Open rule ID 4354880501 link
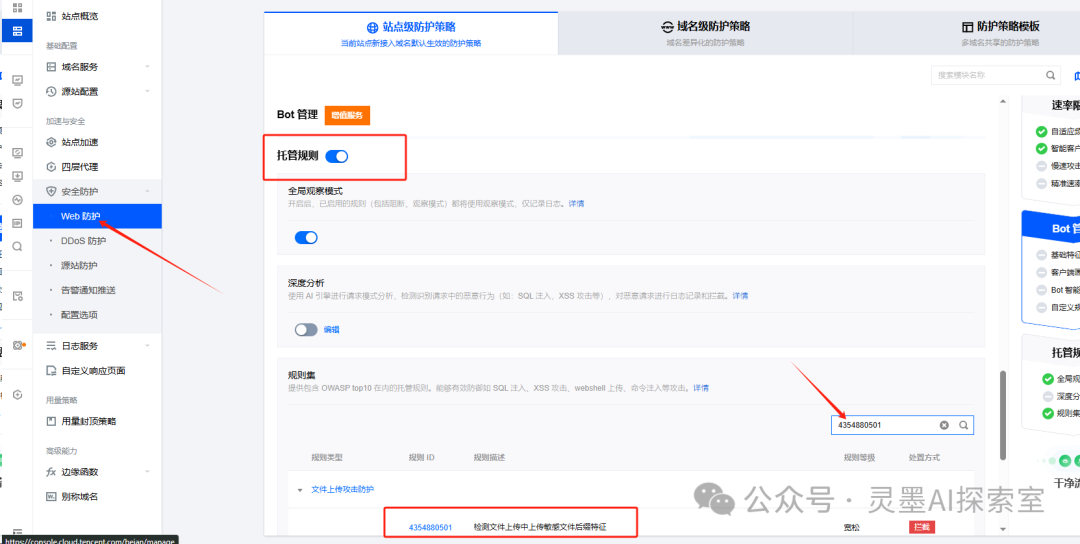 click(430, 527)
